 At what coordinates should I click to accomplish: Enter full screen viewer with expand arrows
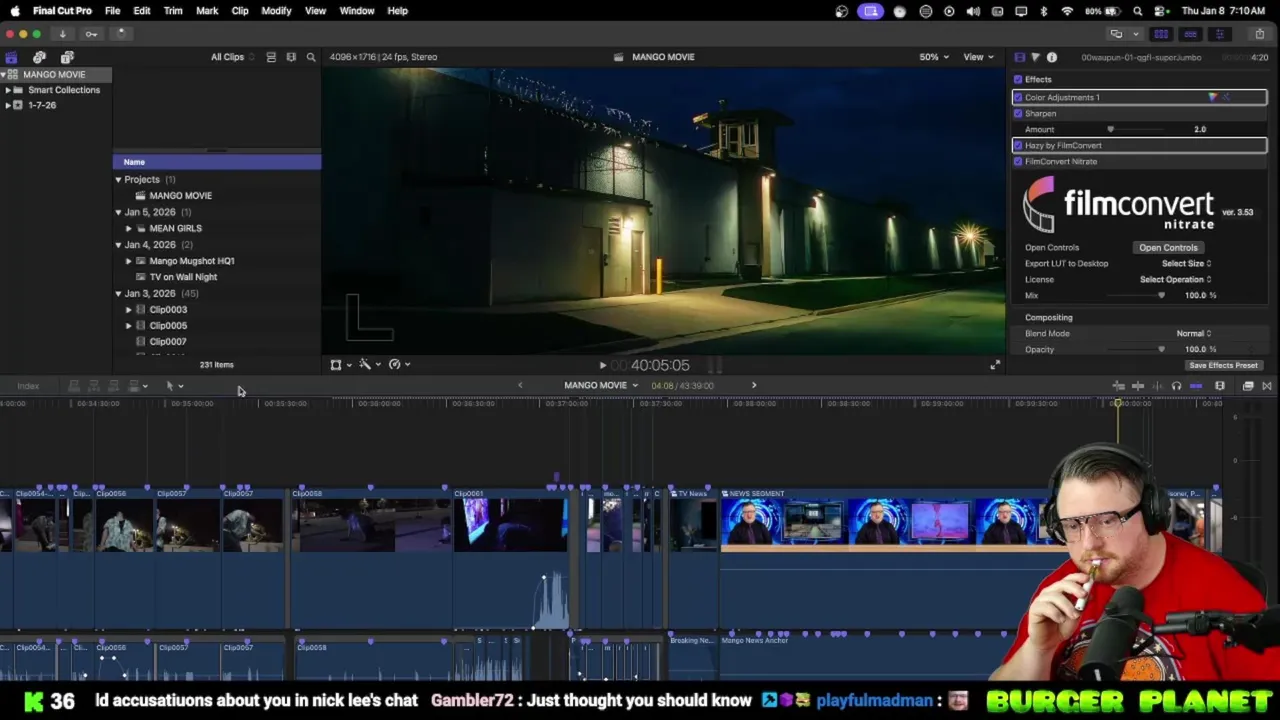point(994,365)
